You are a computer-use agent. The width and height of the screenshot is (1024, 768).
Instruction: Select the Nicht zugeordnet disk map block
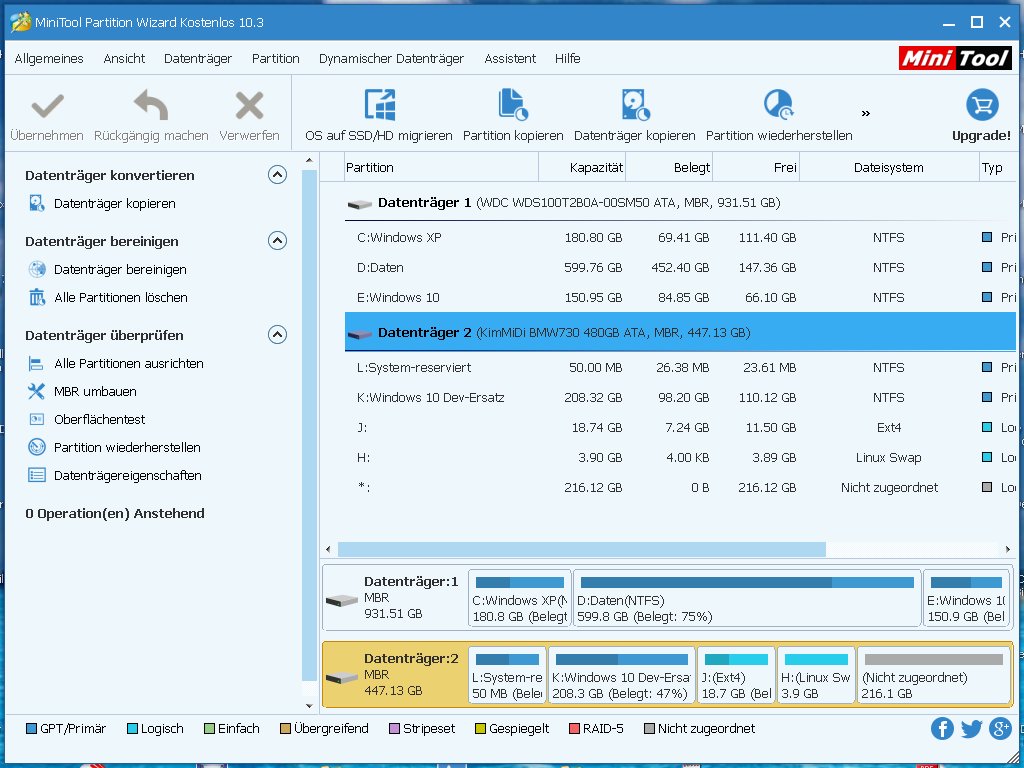[x=933, y=675]
